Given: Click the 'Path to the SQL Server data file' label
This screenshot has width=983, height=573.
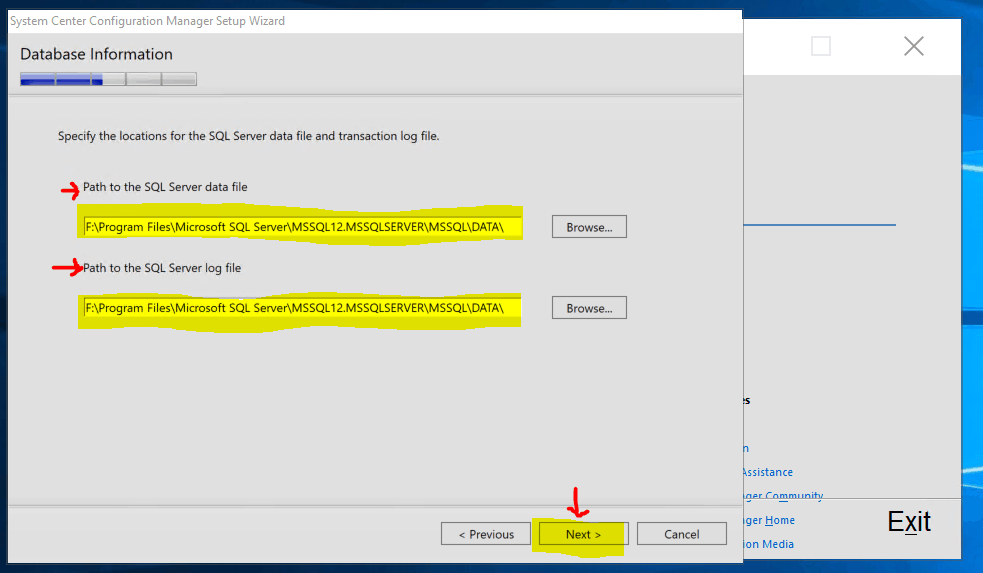Looking at the screenshot, I should (x=166, y=187).
